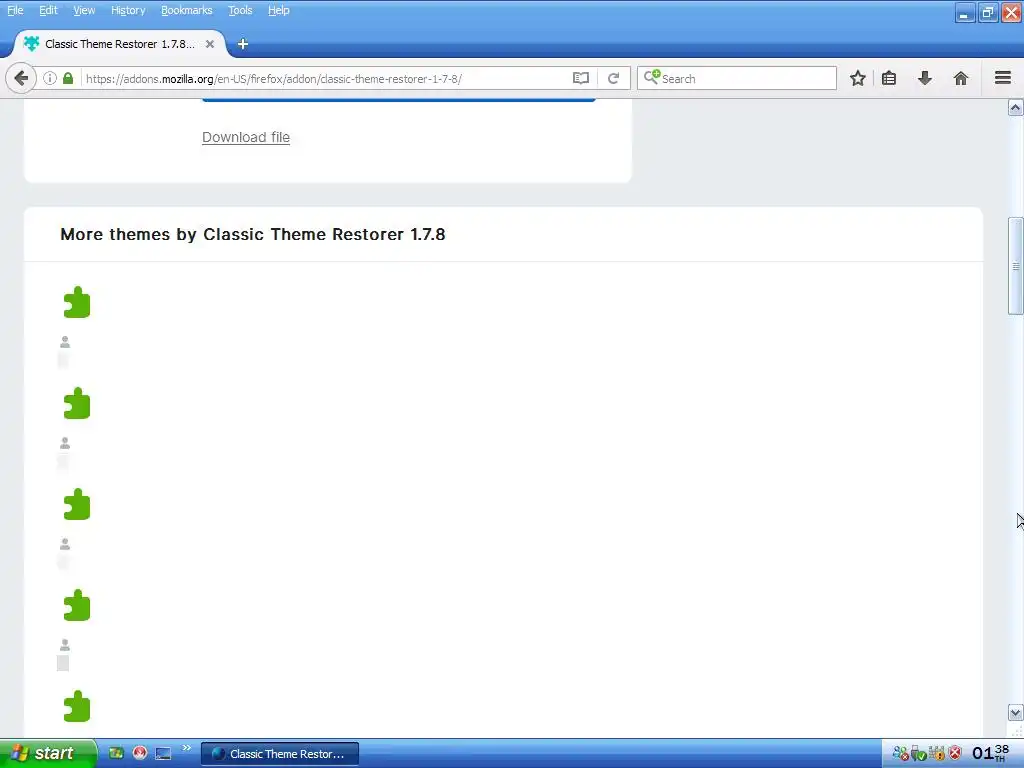Click the fifth green puzzle-piece icon at the page bottom

[x=76, y=707]
